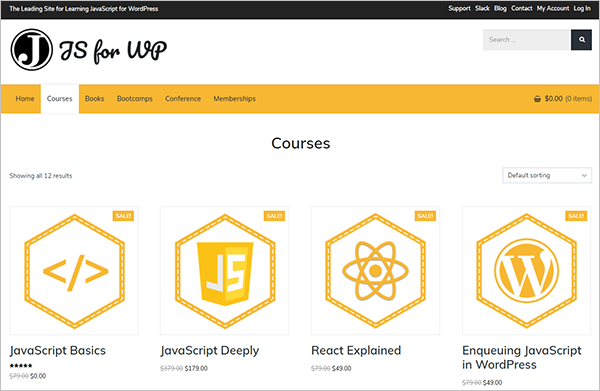Click the SALE! badge on JavaScript Basics
This screenshot has width=600, height=391.
point(123,216)
